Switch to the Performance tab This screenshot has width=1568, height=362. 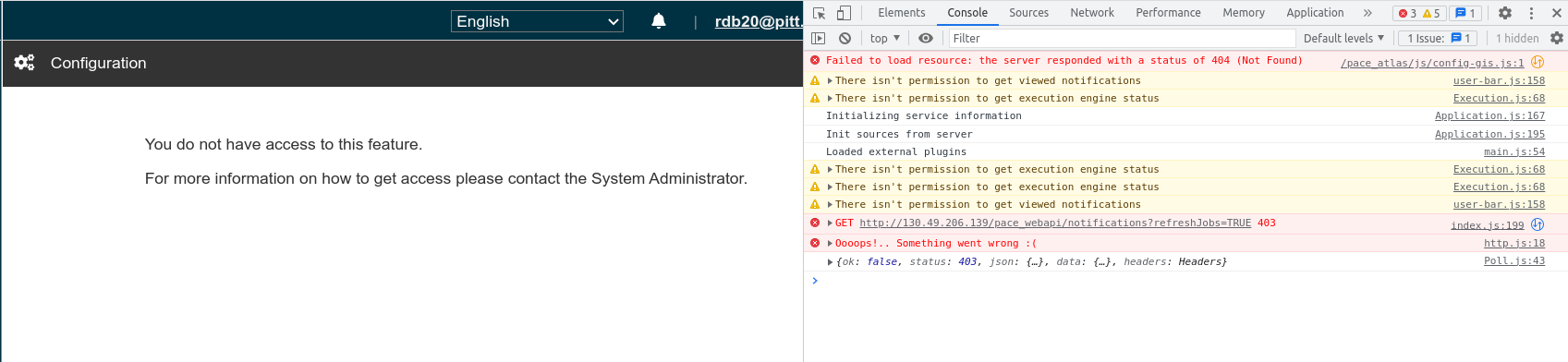coord(1168,13)
